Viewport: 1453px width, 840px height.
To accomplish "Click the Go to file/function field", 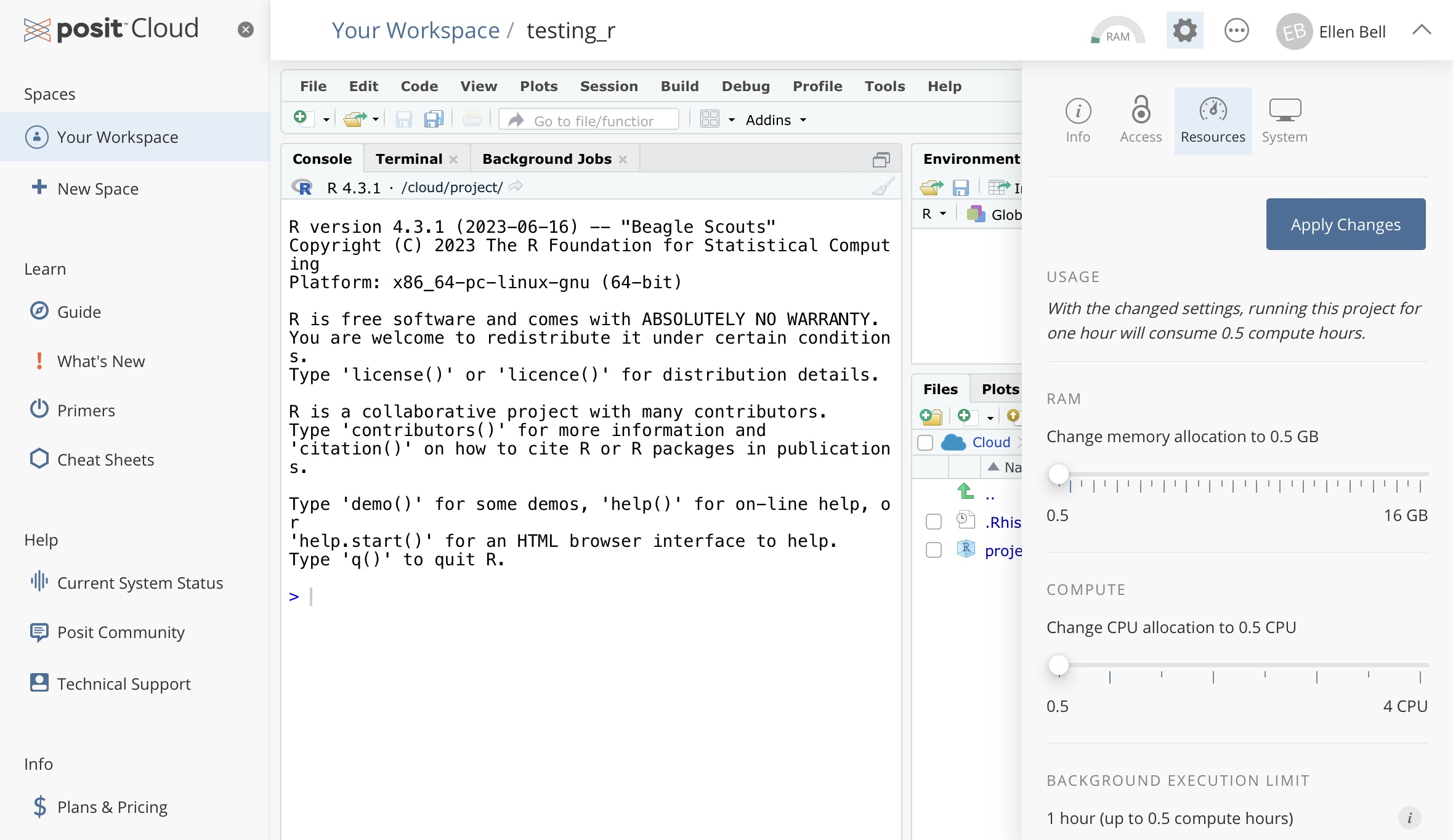I will point(593,120).
